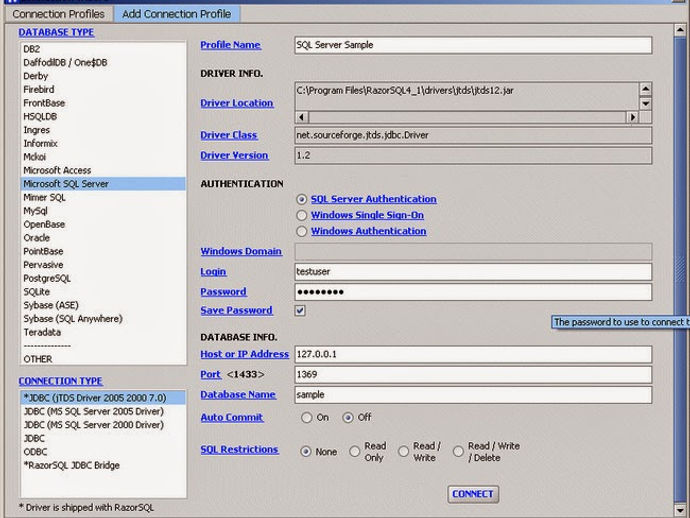Choose HSQLDB in the list
The width and height of the screenshot is (690, 518).
103,117
